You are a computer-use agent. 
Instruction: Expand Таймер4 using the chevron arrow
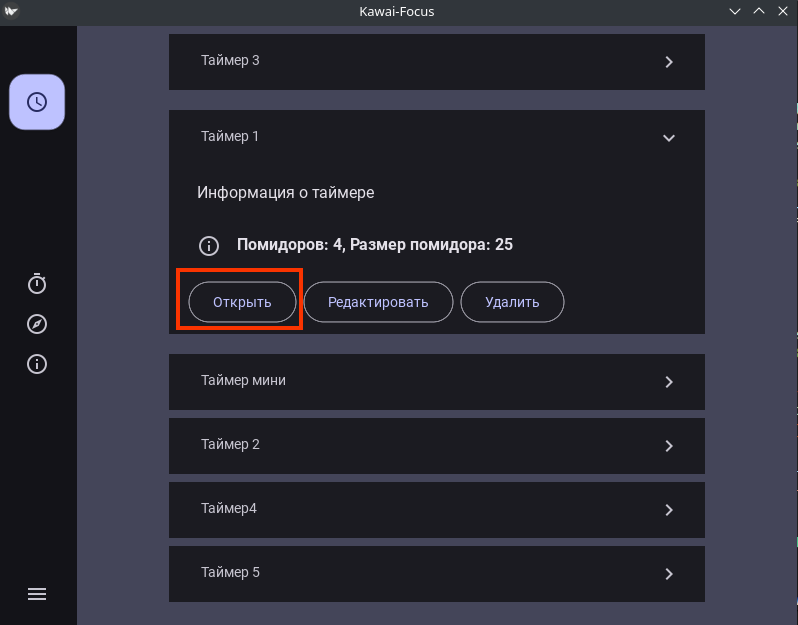669,510
